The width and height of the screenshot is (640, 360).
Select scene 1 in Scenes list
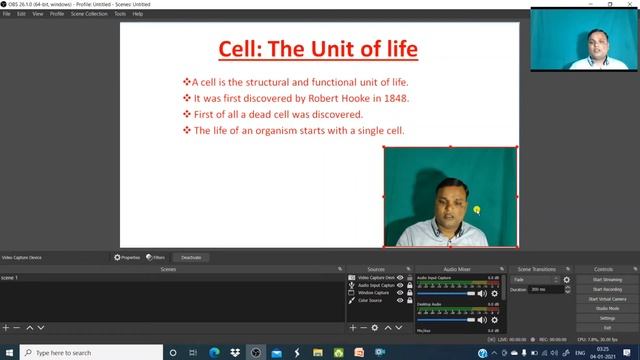click(172, 278)
